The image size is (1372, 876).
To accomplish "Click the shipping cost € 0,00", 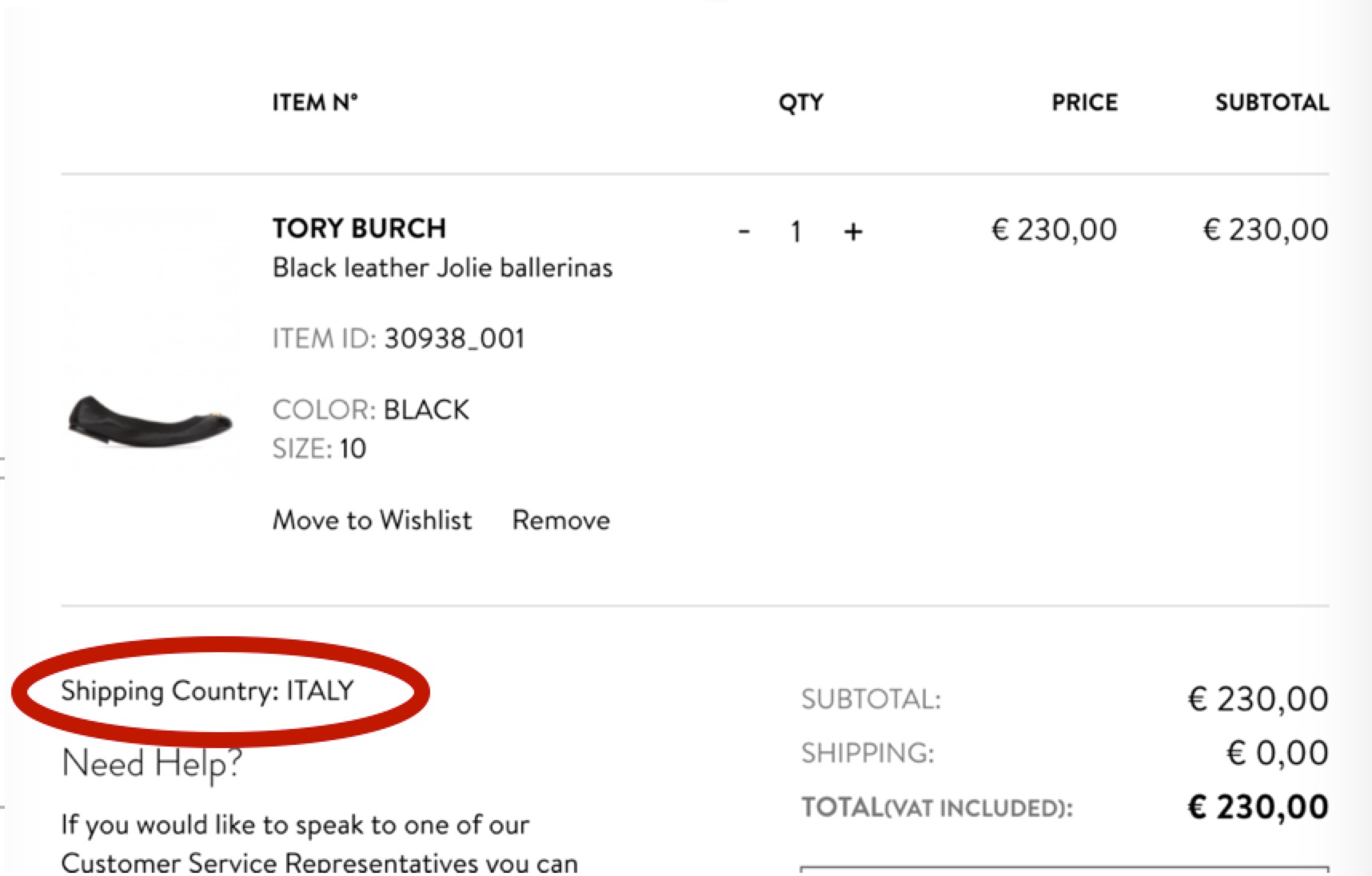I will pyautogui.click(x=1278, y=753).
